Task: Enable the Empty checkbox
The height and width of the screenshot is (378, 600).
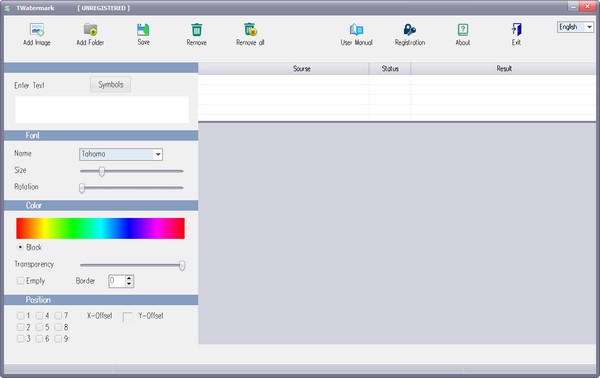Action: (20, 281)
